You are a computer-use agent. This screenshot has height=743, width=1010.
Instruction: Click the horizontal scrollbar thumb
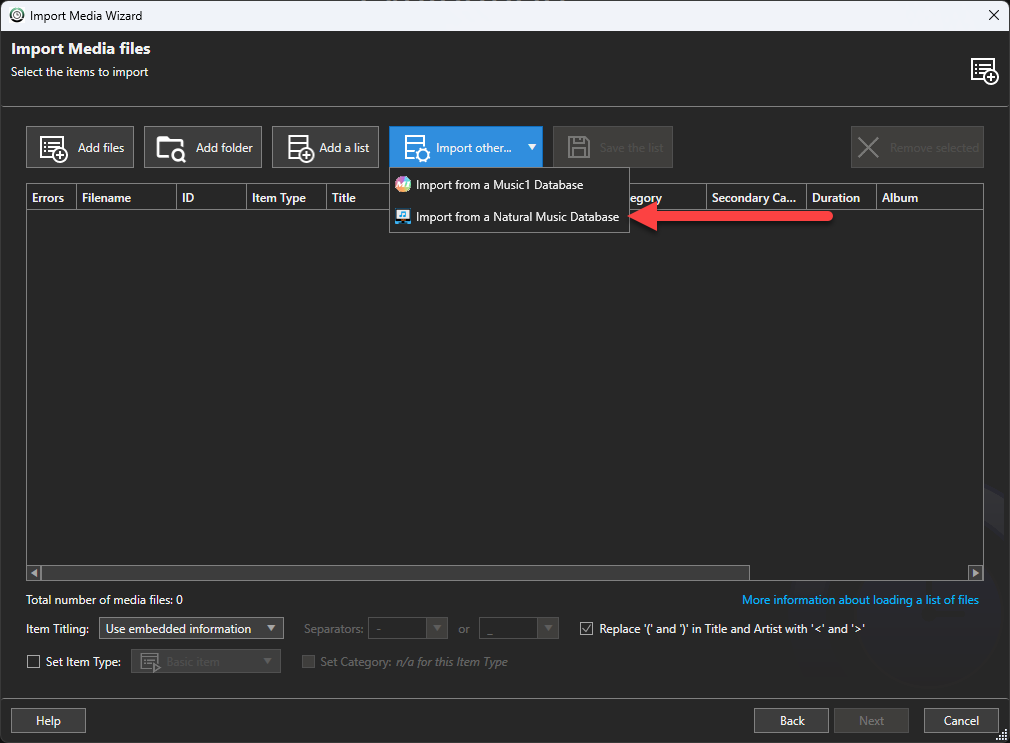click(x=395, y=572)
